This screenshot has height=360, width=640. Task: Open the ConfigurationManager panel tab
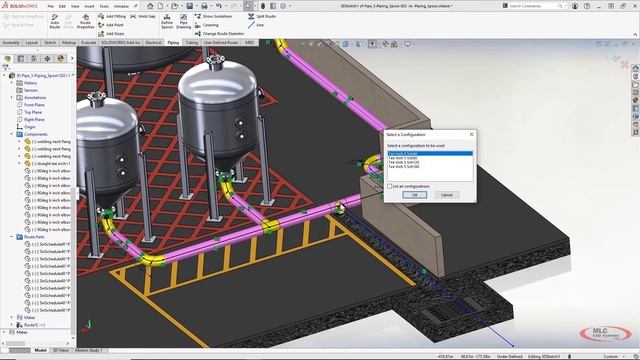click(34, 59)
